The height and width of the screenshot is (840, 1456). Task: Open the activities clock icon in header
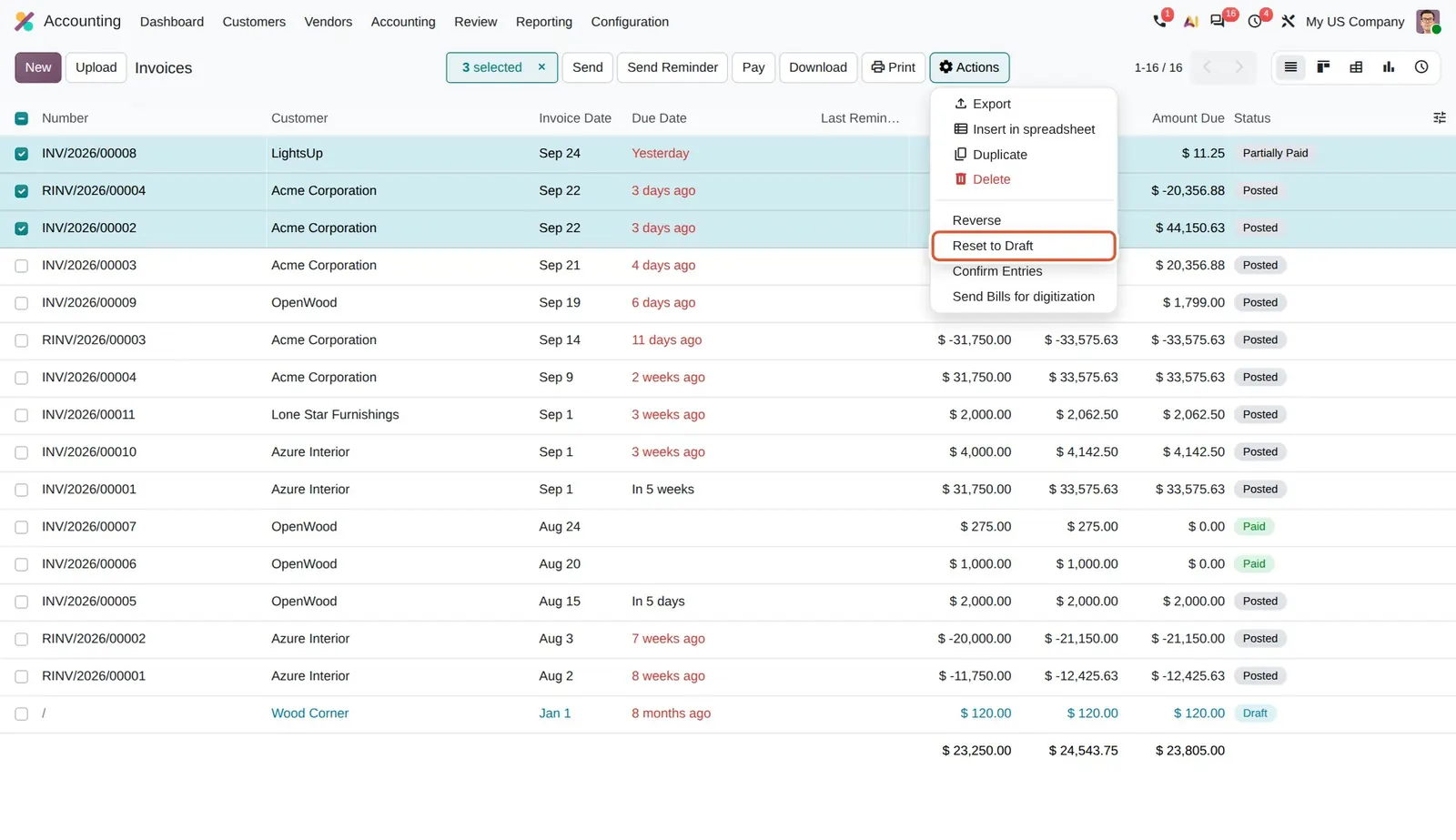pyautogui.click(x=1255, y=21)
